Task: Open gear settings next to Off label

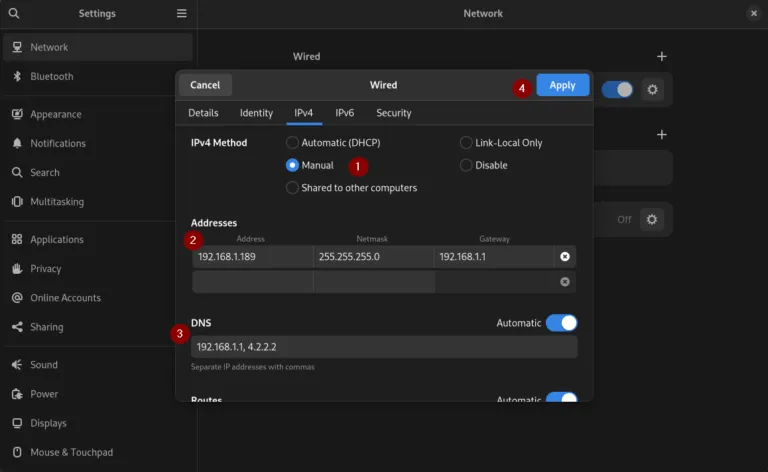Action: tap(651, 219)
